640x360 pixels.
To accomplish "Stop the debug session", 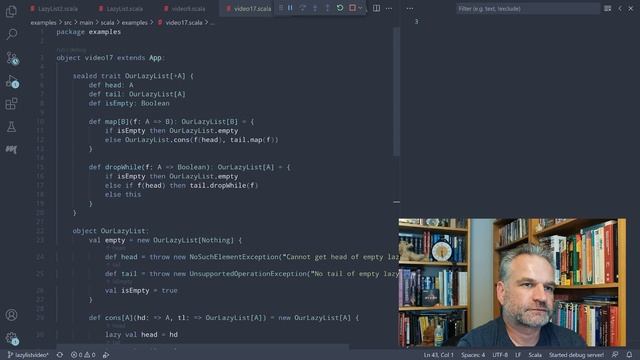I will pyautogui.click(x=352, y=8).
